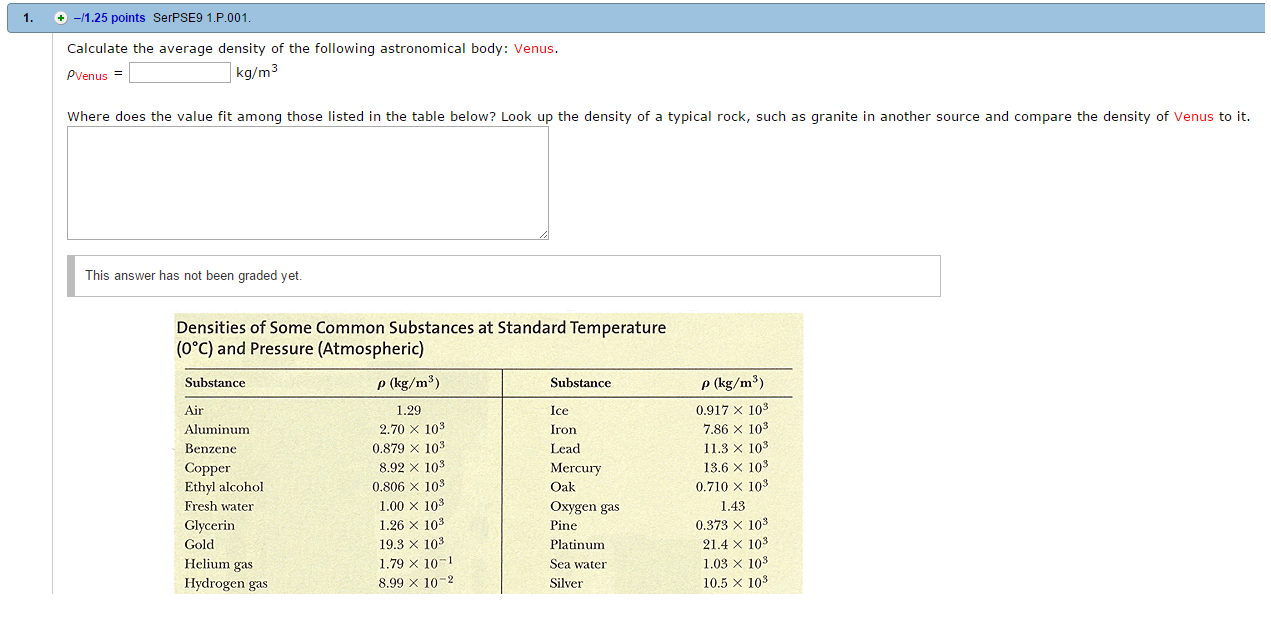Click the Gold density value 19.3 × 10³

pos(411,545)
